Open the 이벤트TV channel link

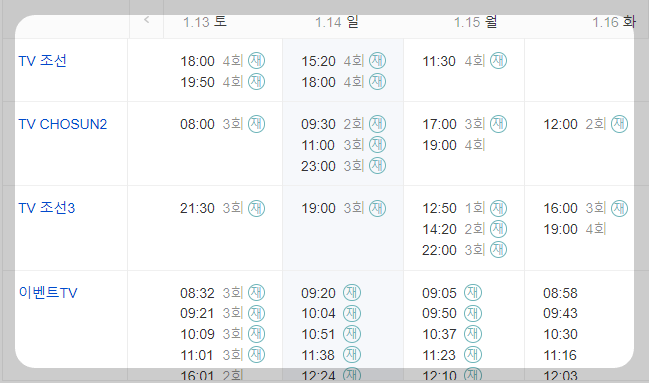click(48, 293)
